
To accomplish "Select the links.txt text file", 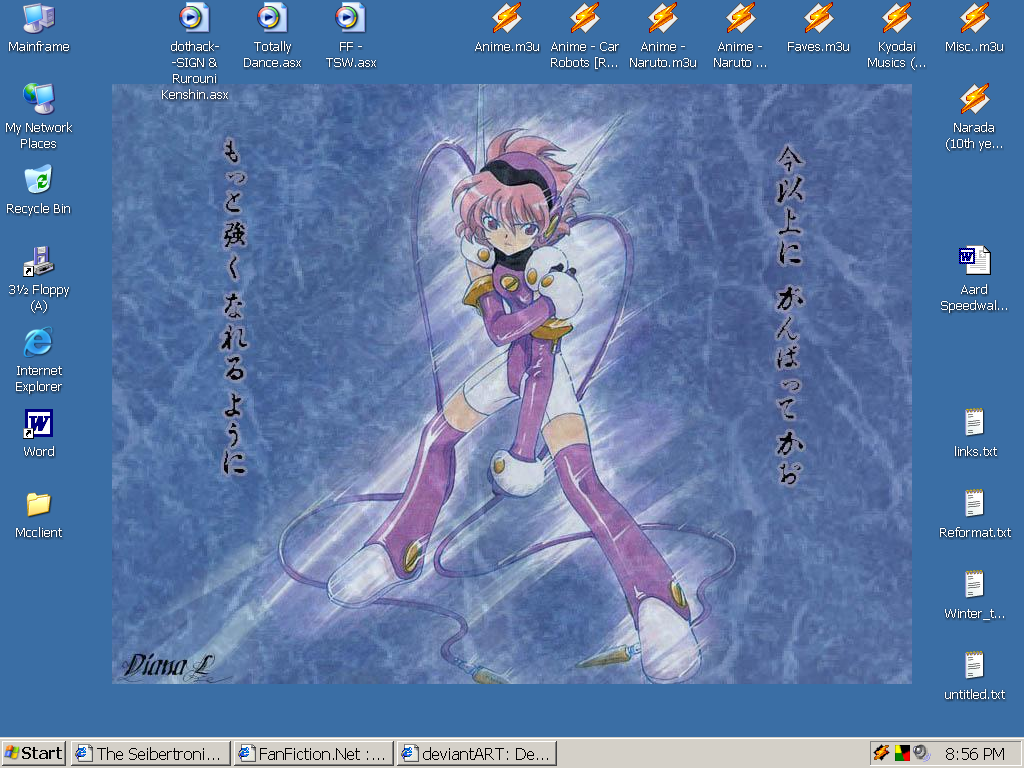I will coord(974,423).
